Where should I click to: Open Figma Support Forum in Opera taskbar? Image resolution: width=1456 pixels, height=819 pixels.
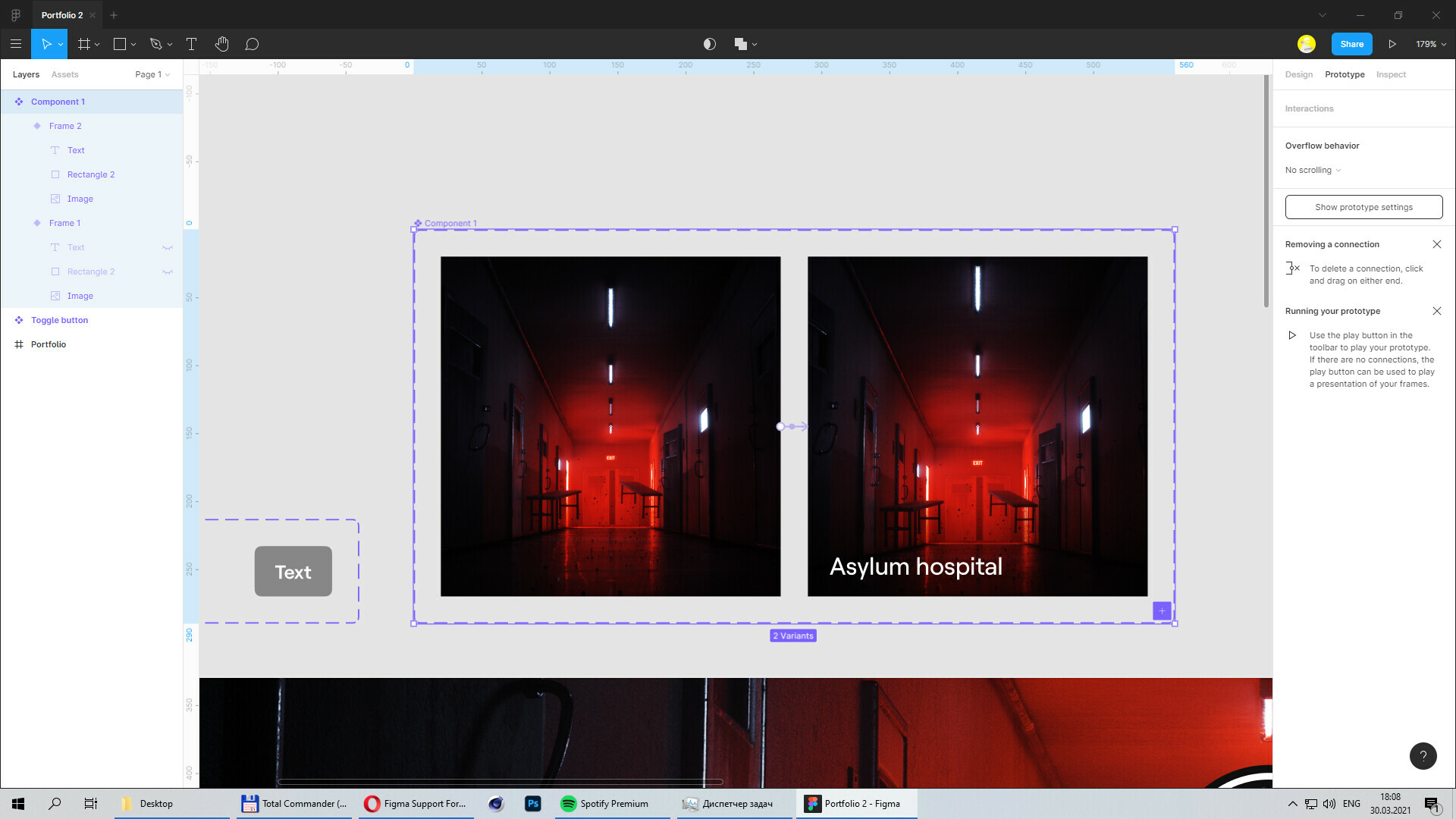(x=416, y=804)
